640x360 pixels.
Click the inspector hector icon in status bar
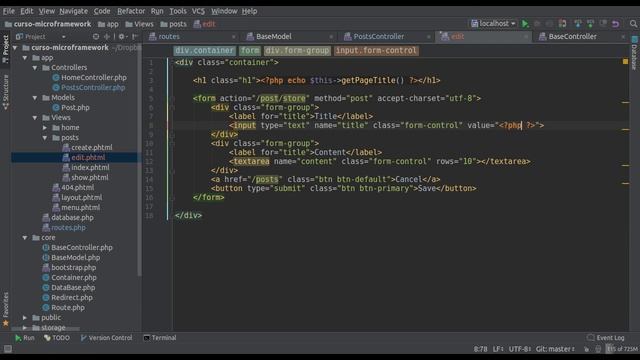point(598,349)
